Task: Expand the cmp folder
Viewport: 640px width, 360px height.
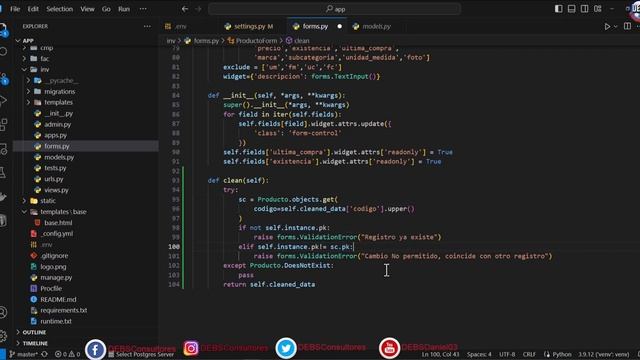Action: 47,48
